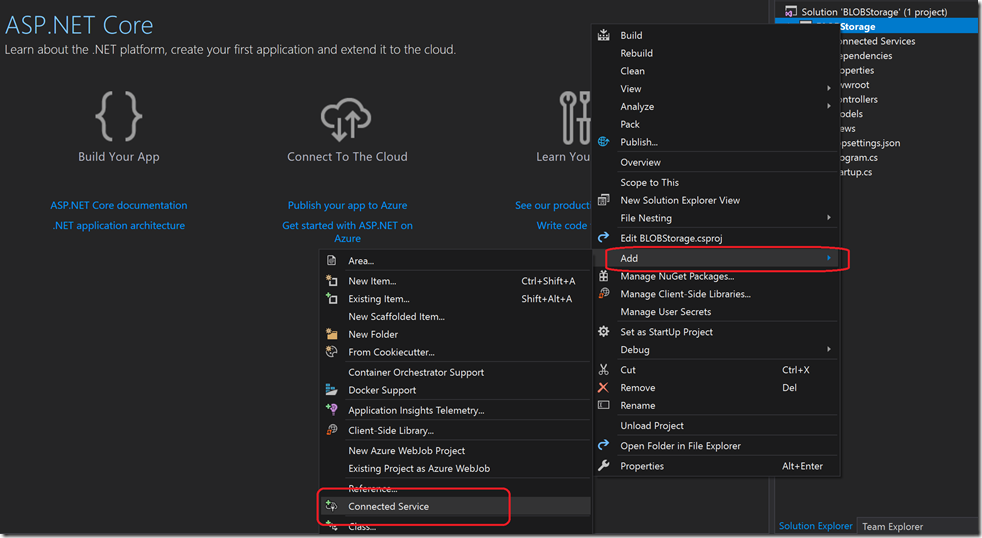Expand the Analyze submenu arrow

point(829,106)
